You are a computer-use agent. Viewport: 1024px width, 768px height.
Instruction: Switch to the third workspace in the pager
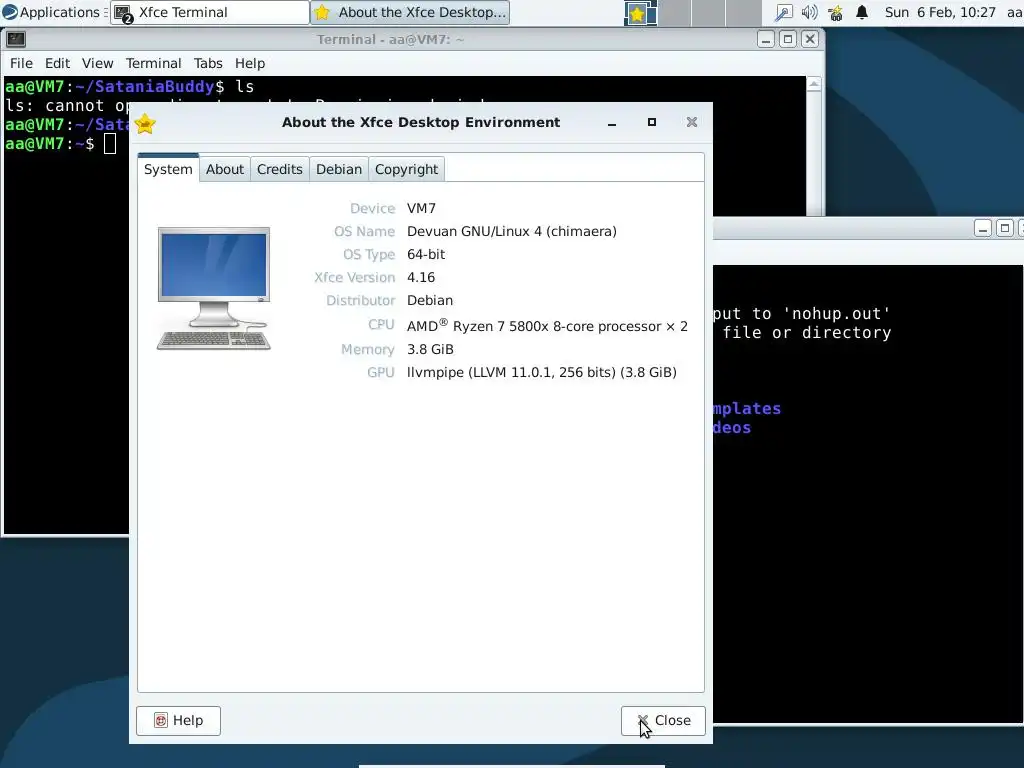pos(709,13)
